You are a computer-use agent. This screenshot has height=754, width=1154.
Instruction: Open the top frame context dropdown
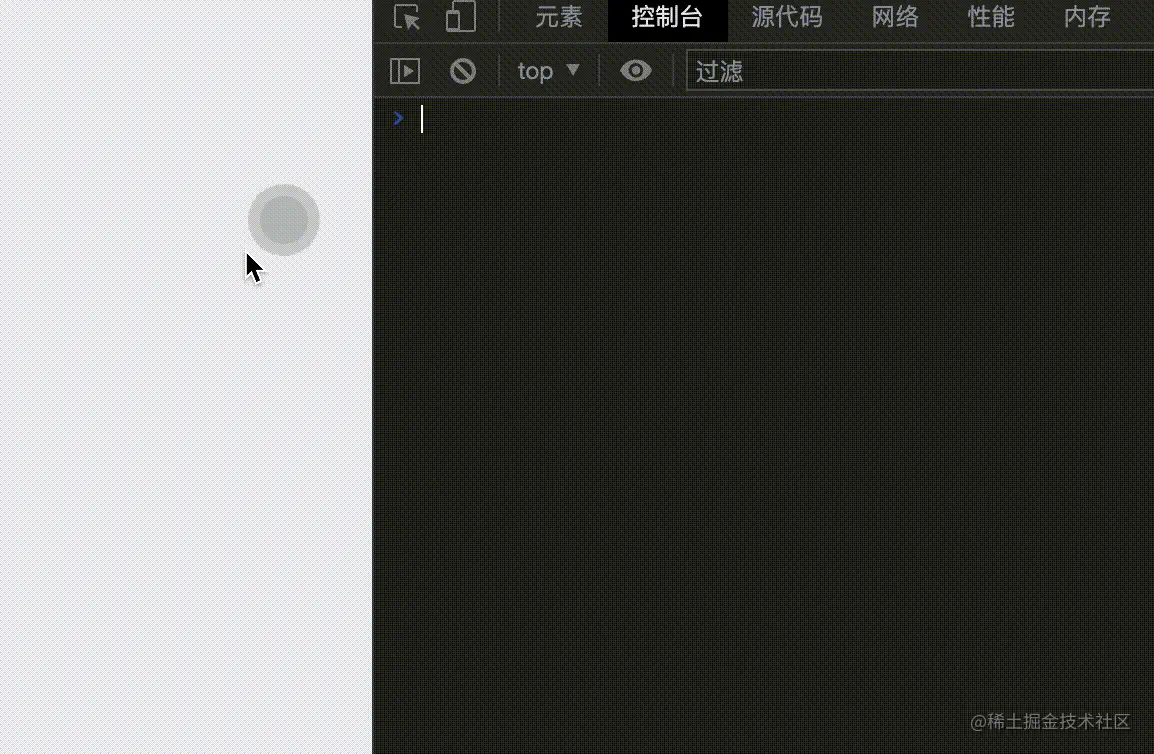point(546,70)
